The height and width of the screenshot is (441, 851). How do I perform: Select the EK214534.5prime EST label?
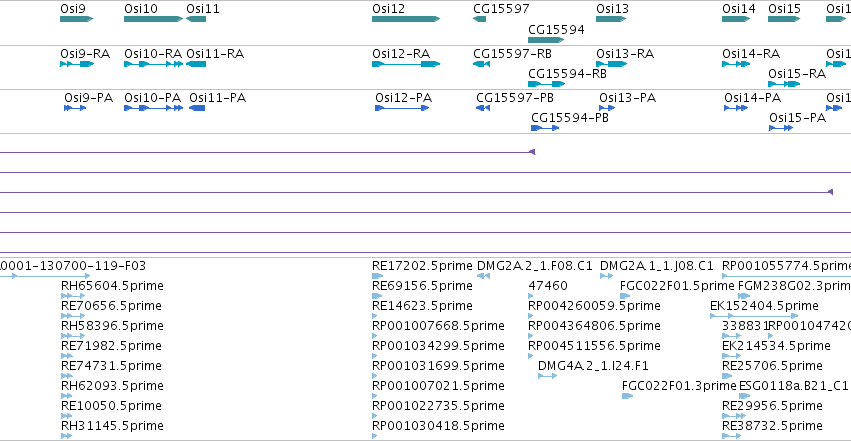(776, 346)
